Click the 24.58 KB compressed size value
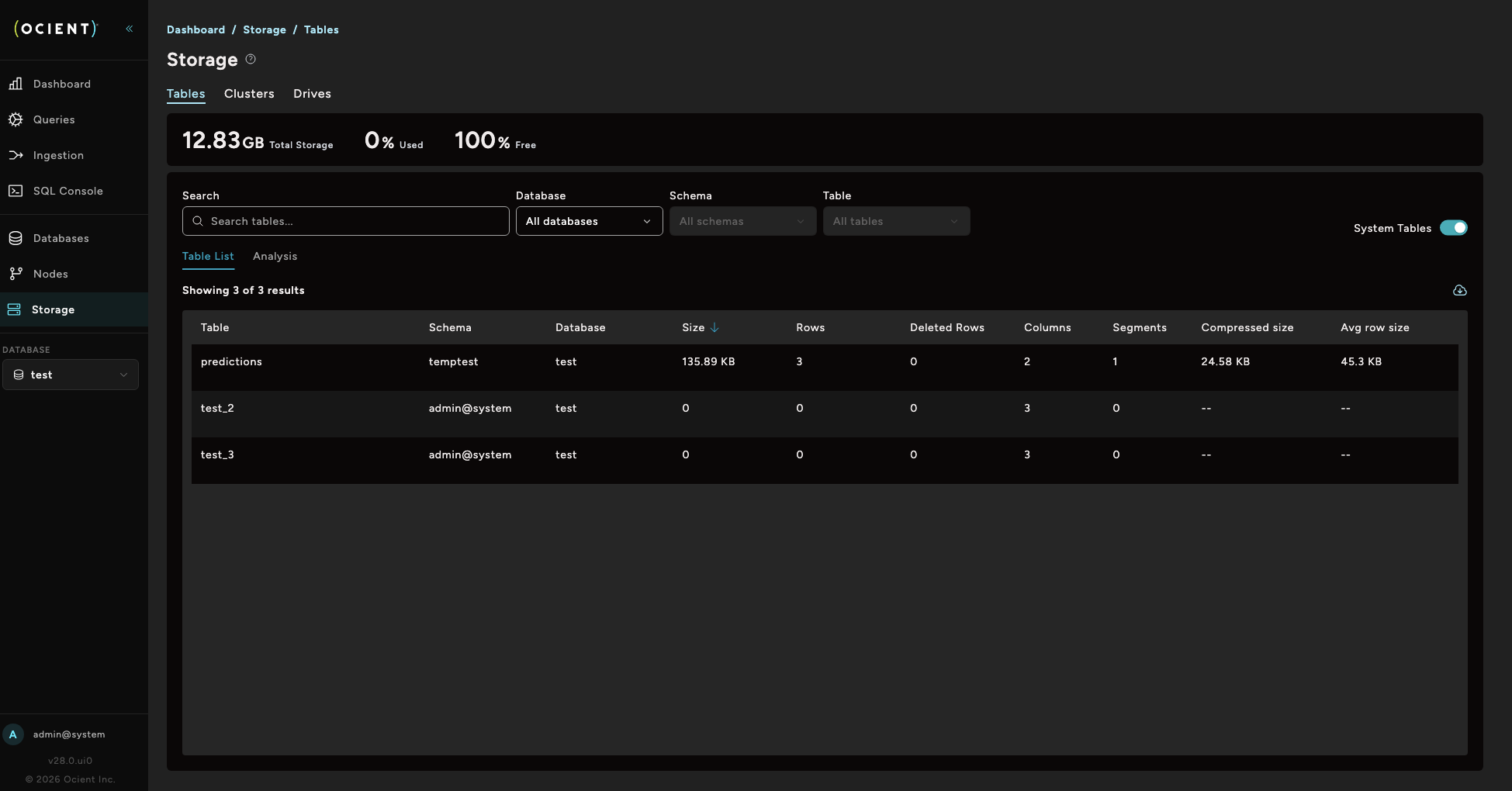Image resolution: width=1512 pixels, height=791 pixels. tap(1225, 361)
